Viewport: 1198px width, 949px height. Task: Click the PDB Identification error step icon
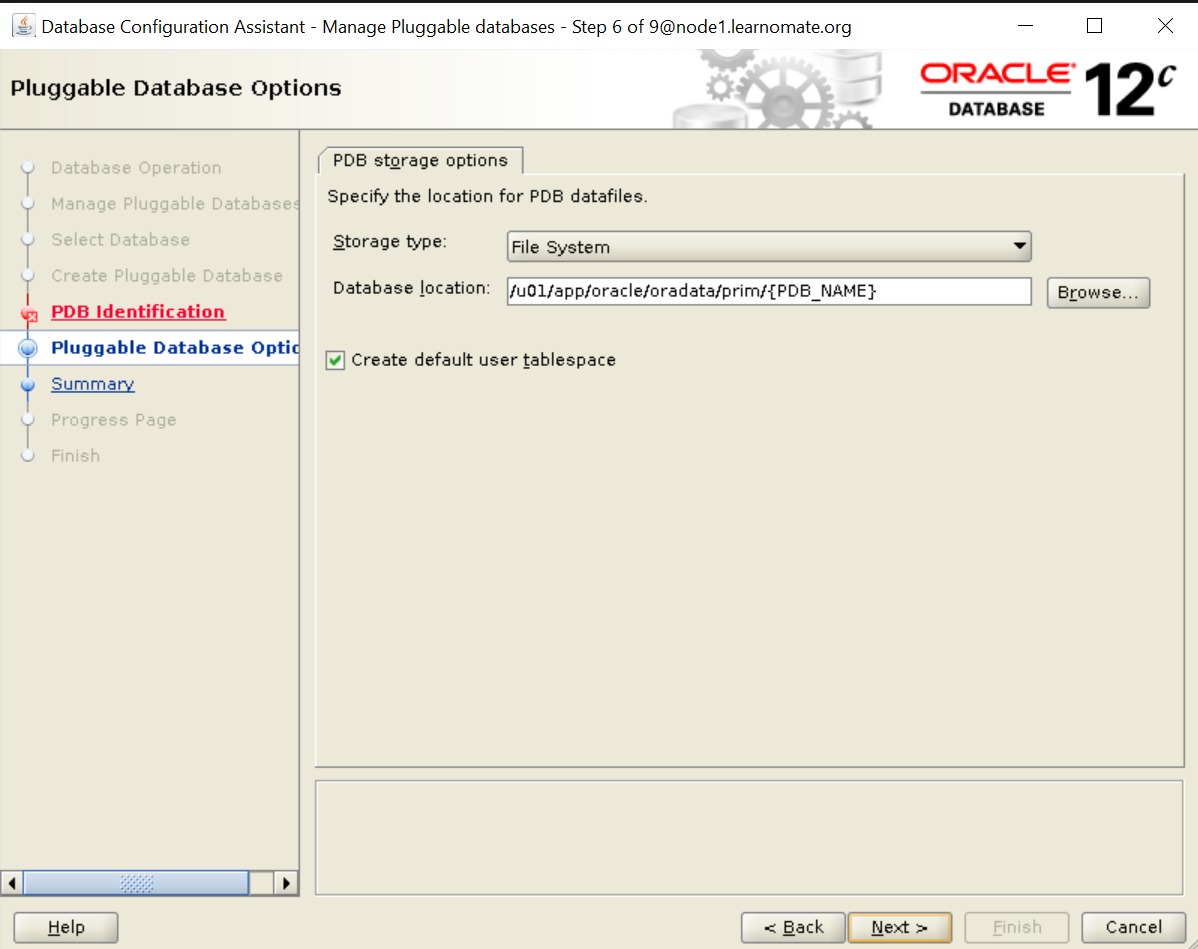(x=29, y=314)
